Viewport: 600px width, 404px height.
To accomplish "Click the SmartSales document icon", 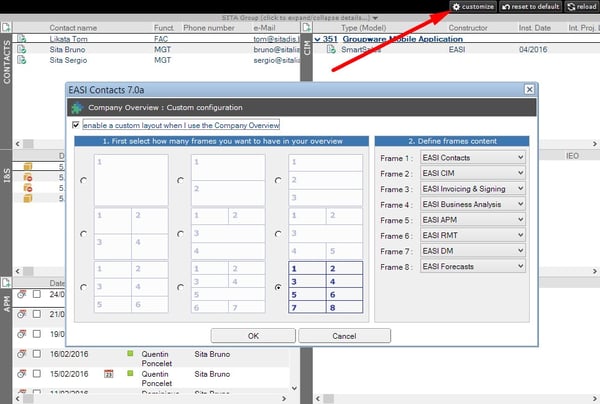I will 333,48.
